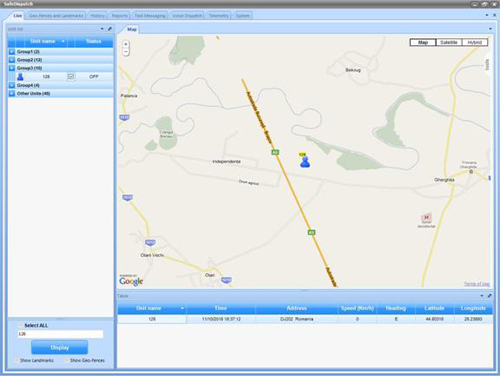Viewport: 500px width, 376px height.
Task: Open the Geo-Fences and Landmarks tab
Action: [x=56, y=16]
